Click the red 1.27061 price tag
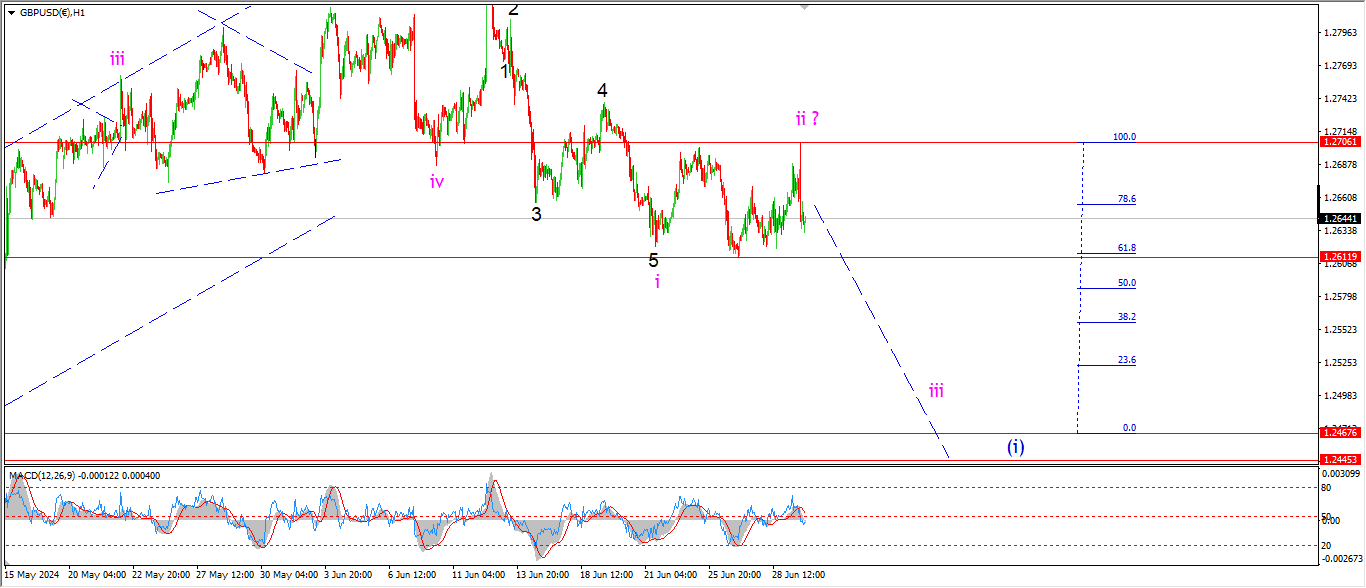The image size is (1366, 588). coord(1339,142)
